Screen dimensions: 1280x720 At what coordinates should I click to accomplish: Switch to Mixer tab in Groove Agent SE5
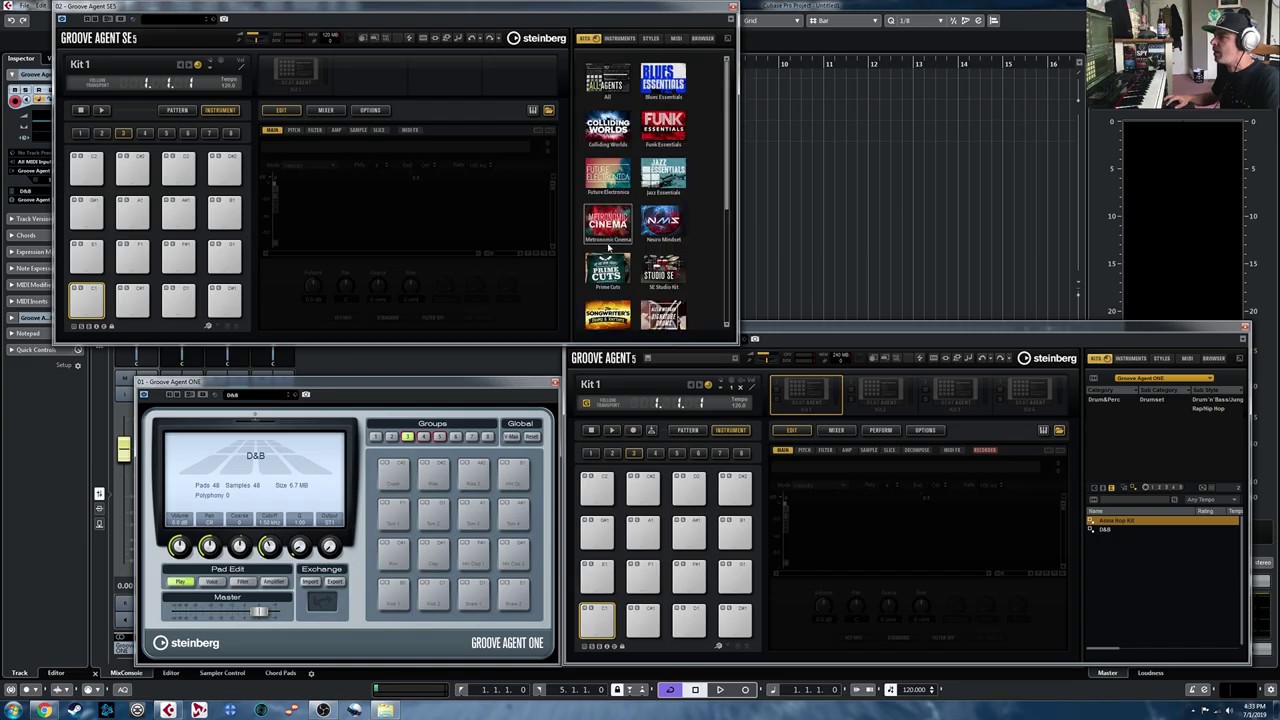coord(326,110)
